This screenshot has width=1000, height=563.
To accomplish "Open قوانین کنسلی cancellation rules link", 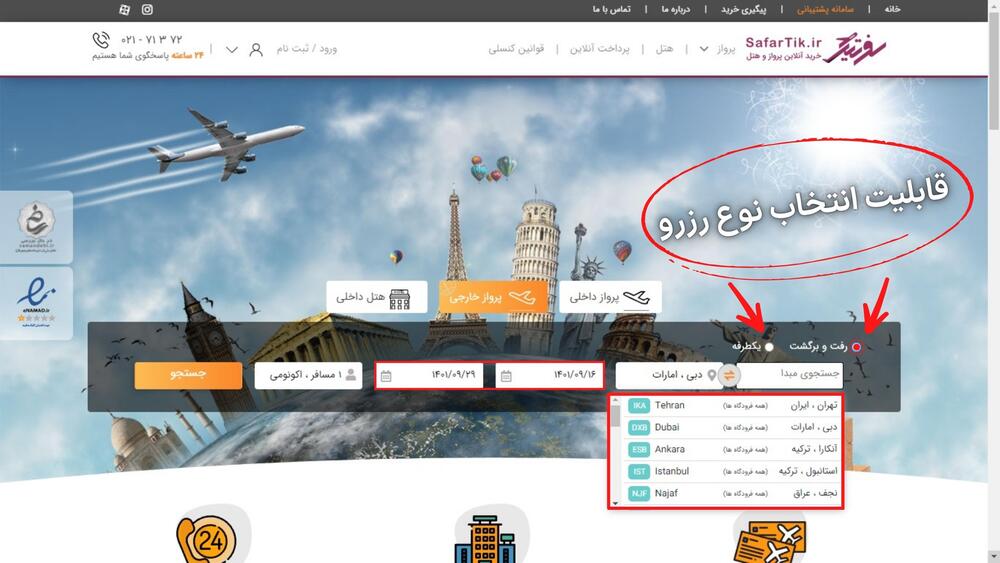I will tap(517, 49).
